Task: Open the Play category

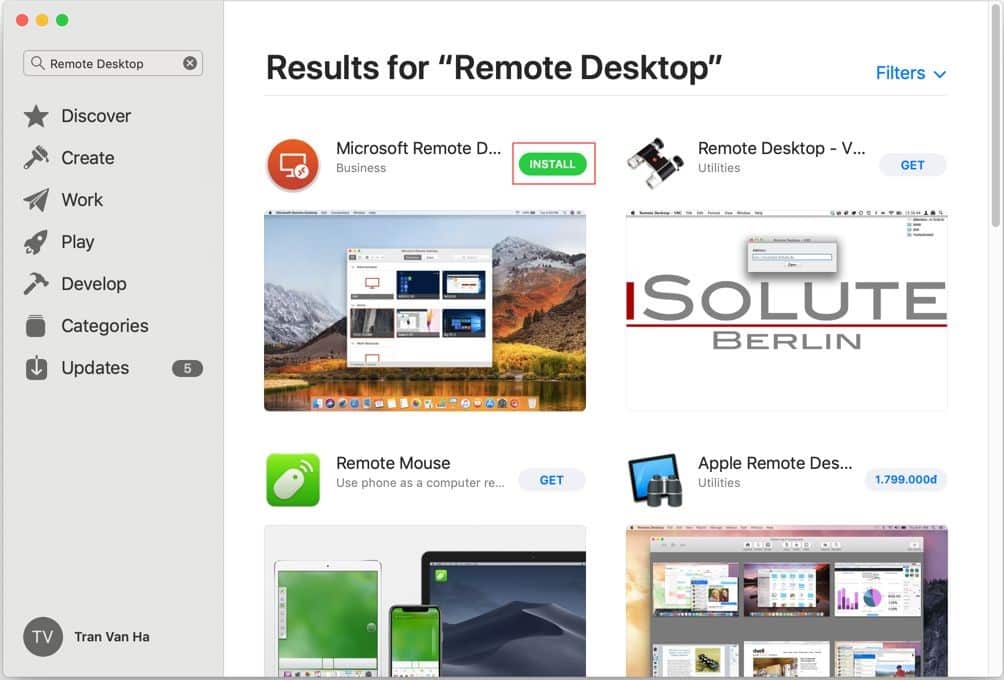Action: [x=77, y=242]
